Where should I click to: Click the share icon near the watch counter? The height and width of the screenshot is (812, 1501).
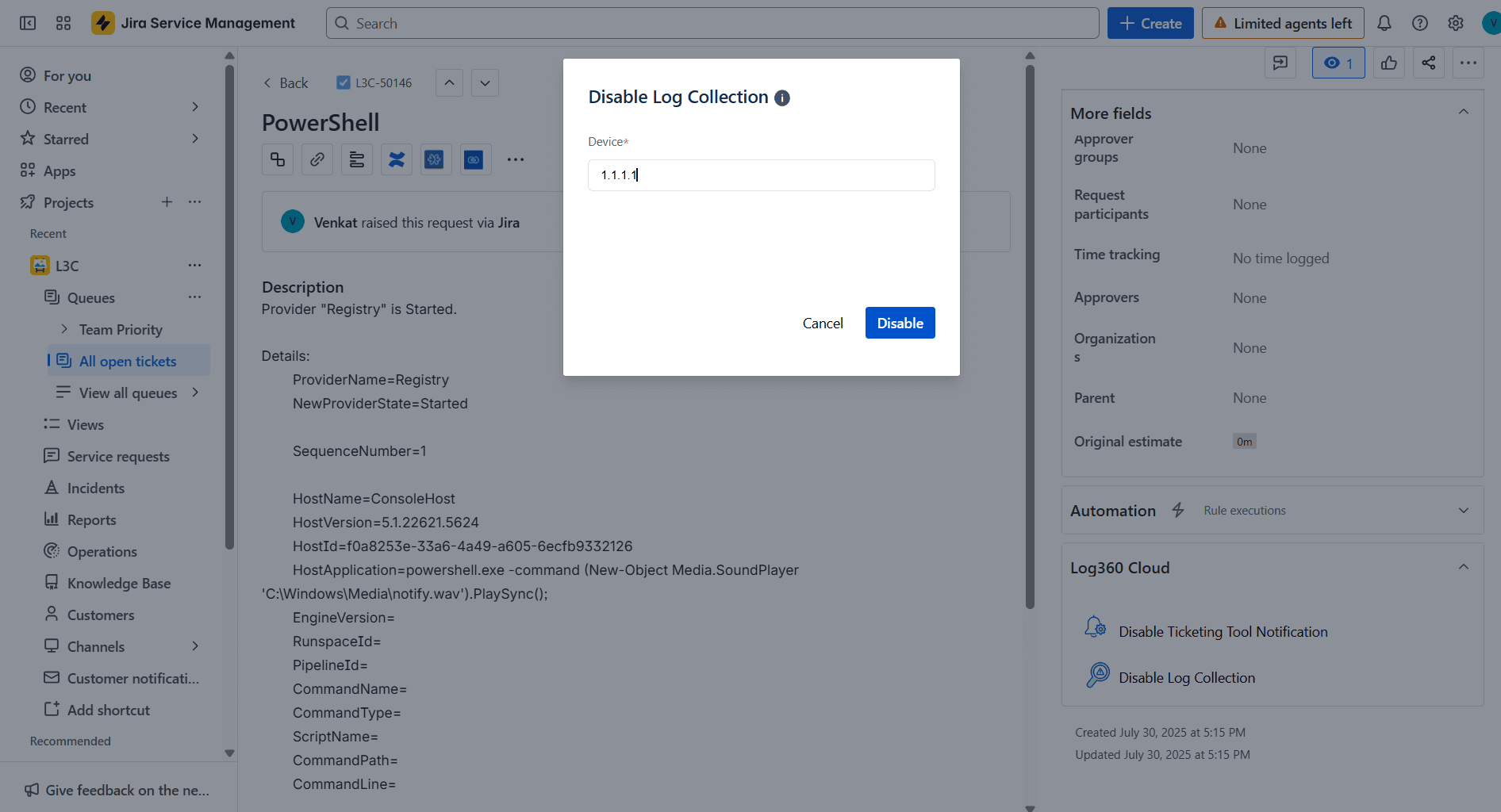point(1428,63)
